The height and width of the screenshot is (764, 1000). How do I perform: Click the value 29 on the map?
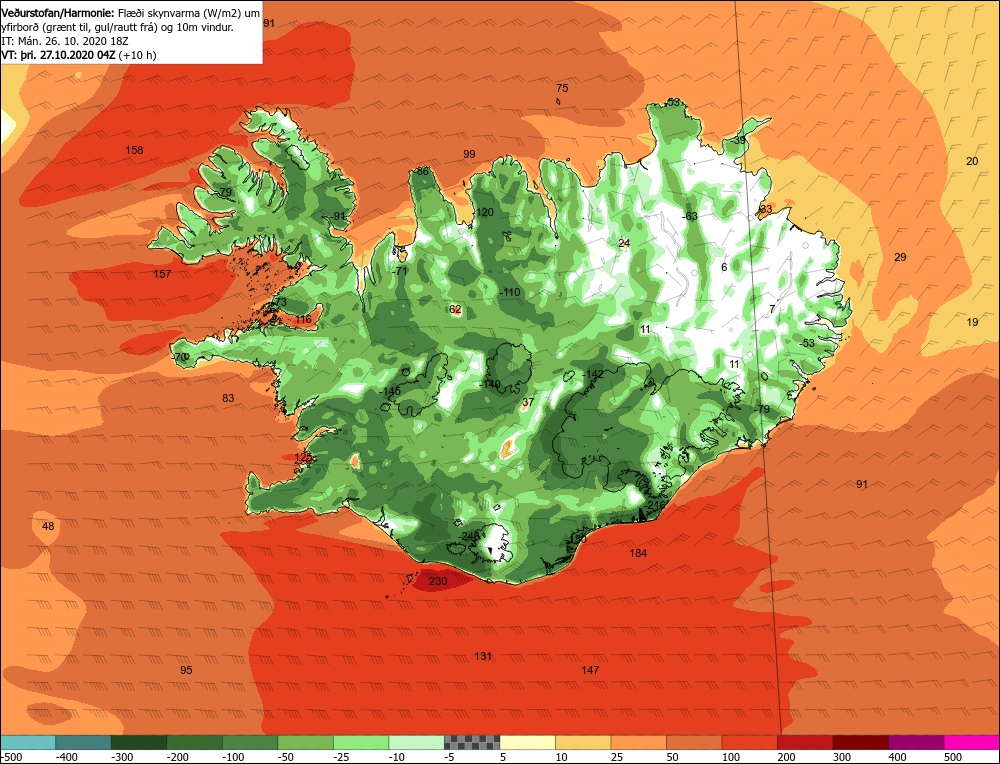point(900,257)
